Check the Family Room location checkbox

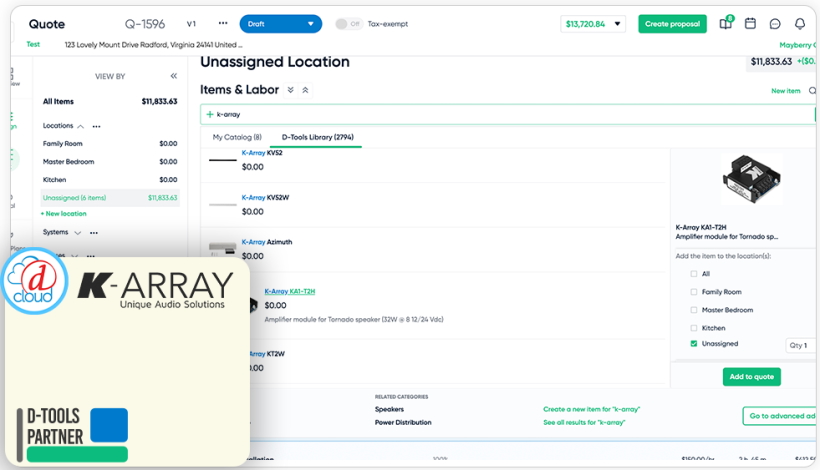(x=693, y=292)
